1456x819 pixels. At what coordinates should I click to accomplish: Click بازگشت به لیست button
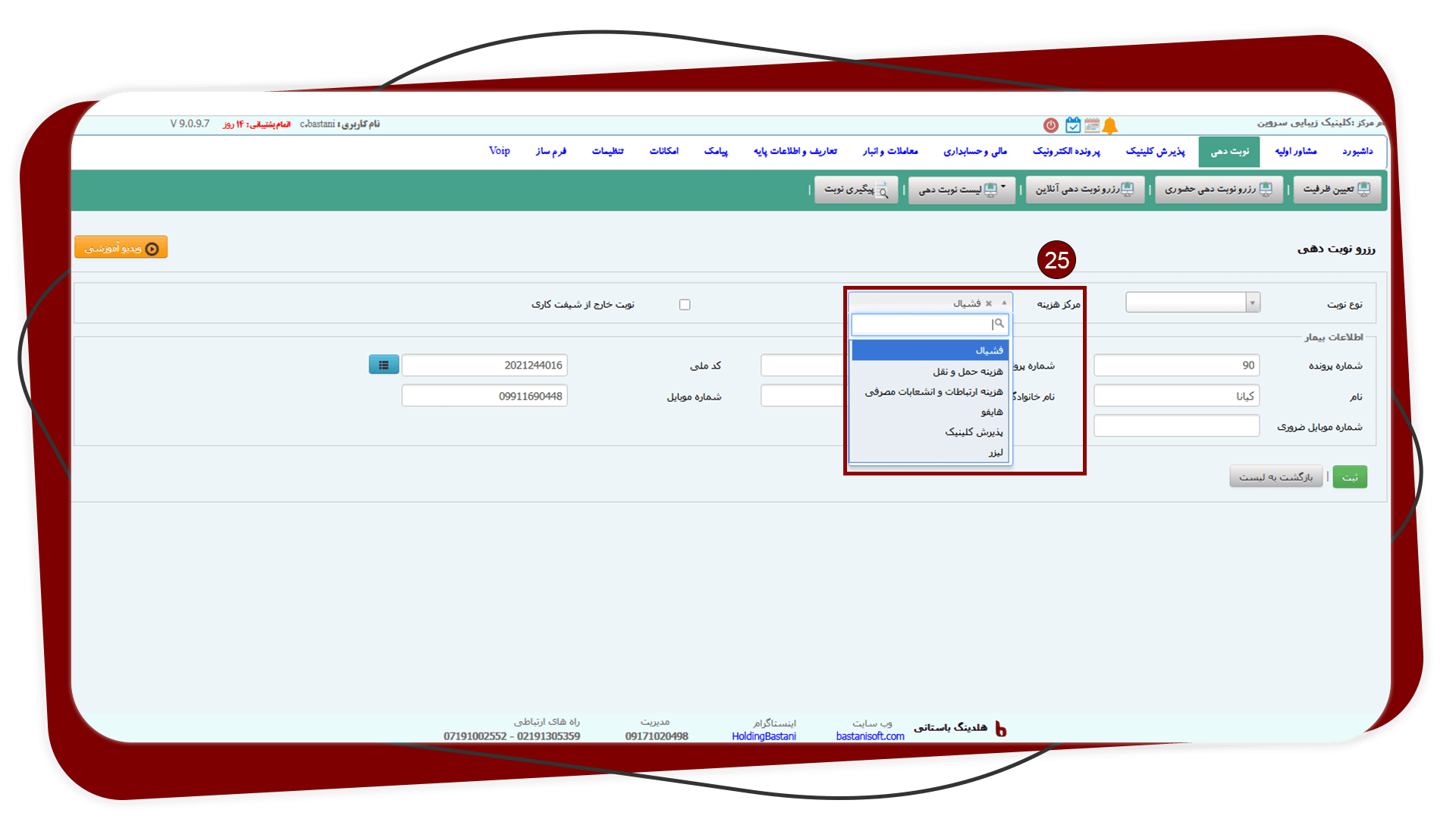[x=1276, y=477]
